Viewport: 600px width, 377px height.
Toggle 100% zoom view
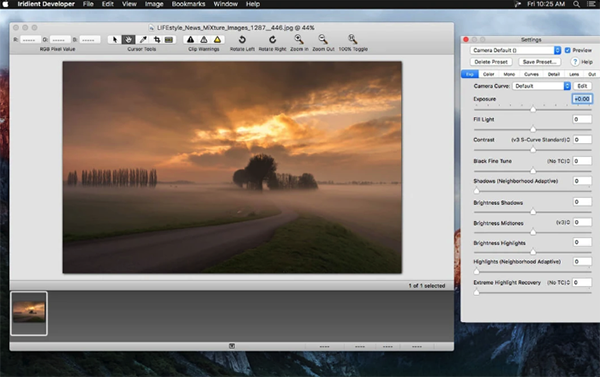click(352, 39)
